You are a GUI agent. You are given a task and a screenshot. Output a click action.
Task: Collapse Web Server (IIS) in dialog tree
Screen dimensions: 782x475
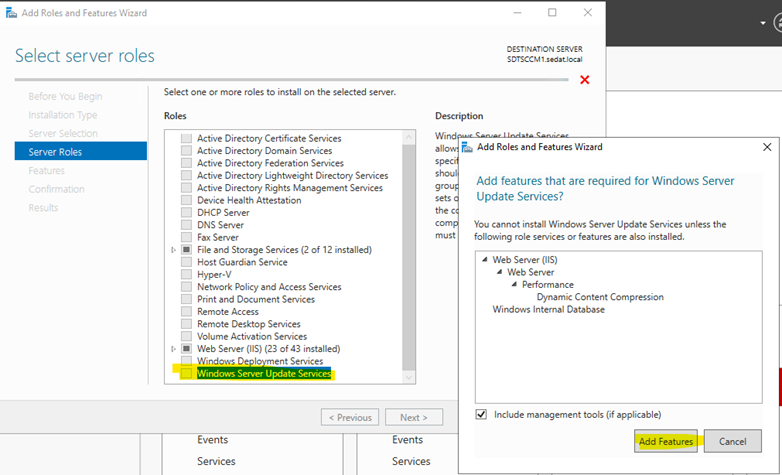point(485,260)
